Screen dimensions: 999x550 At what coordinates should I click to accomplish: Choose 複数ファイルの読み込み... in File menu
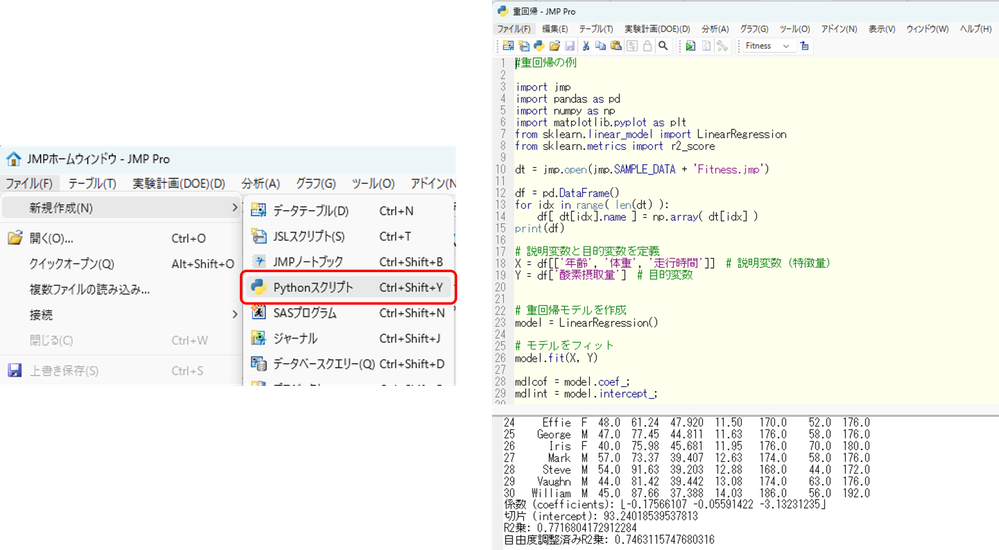(121, 289)
